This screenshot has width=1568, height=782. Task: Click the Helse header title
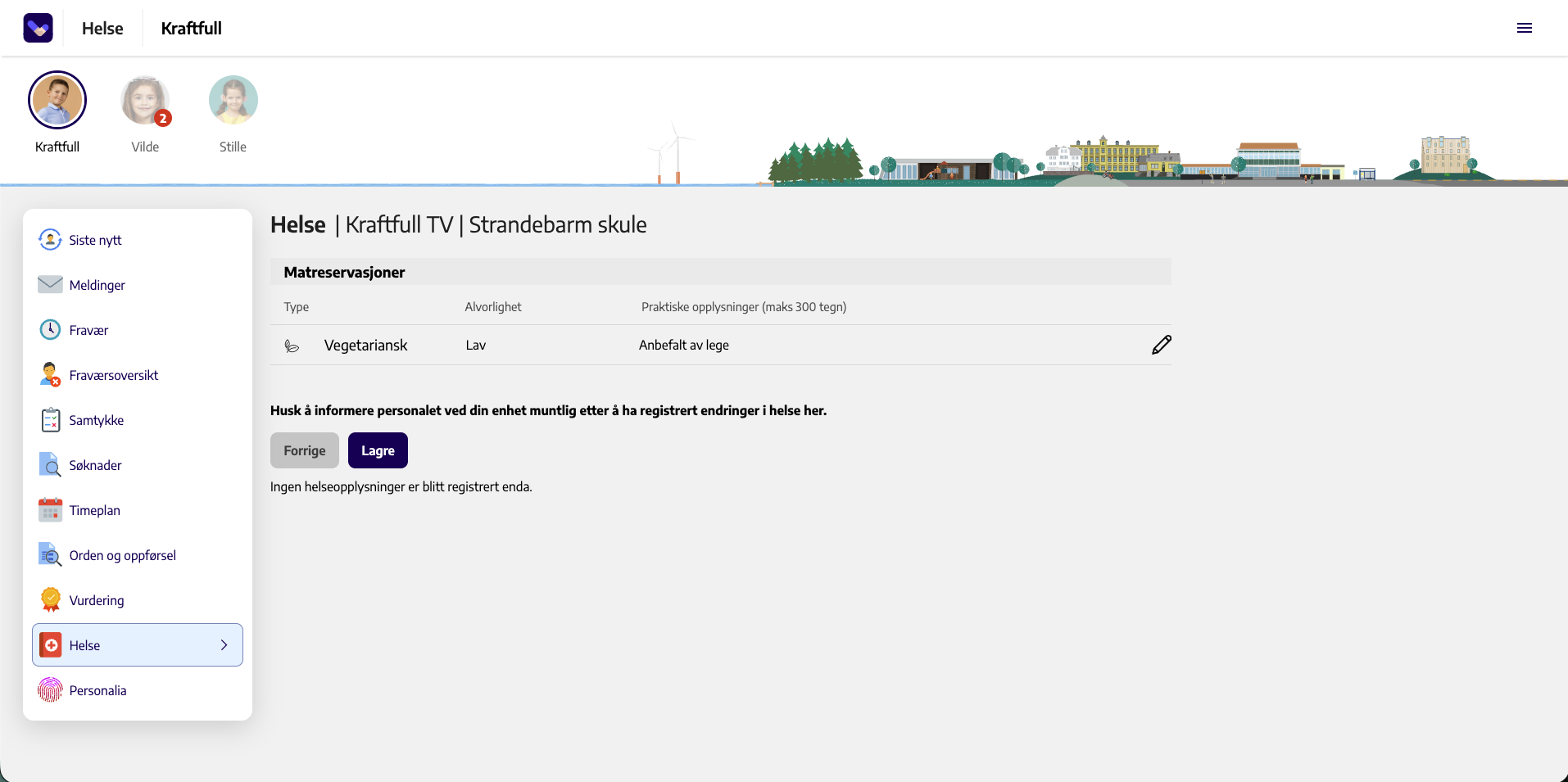click(x=102, y=28)
